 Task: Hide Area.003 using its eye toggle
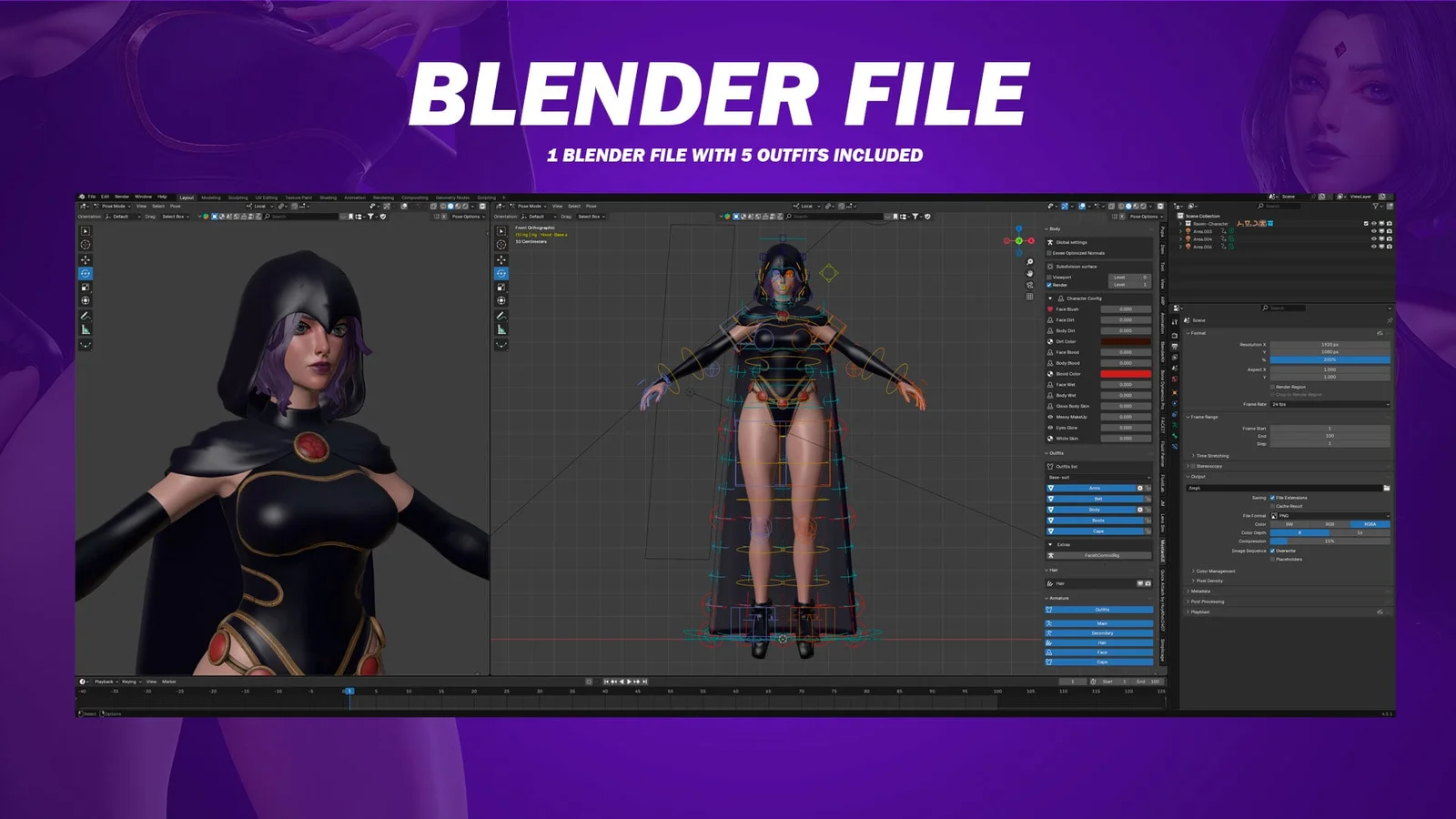click(1374, 231)
